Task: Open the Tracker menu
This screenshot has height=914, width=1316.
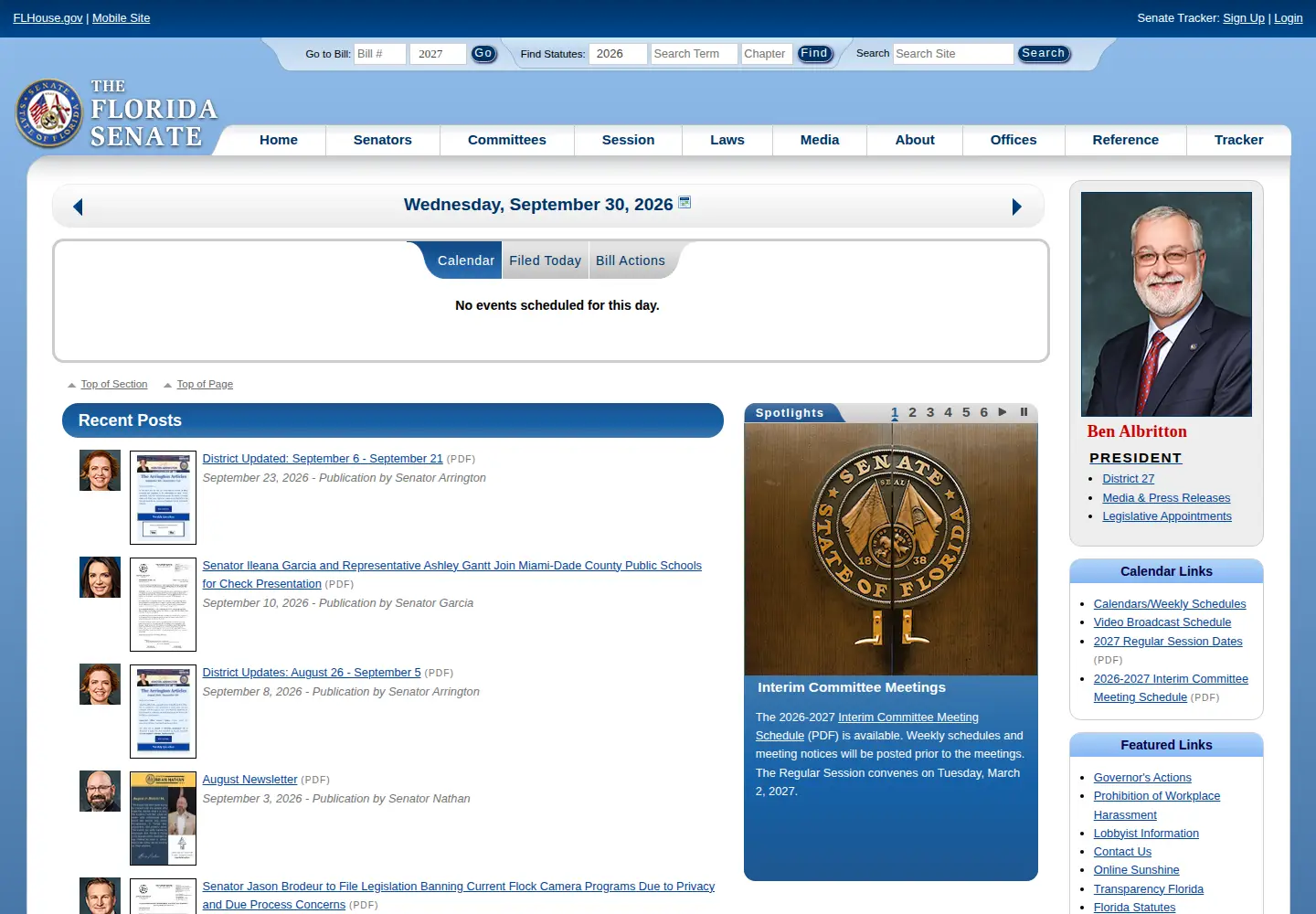Action: [1238, 140]
